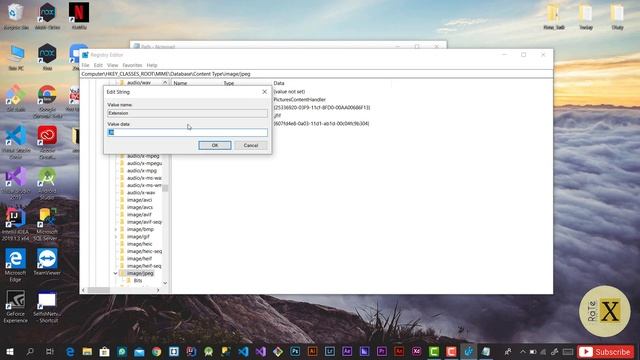Select the image/avif key
The width and height of the screenshot is (640, 360).
[x=139, y=215]
